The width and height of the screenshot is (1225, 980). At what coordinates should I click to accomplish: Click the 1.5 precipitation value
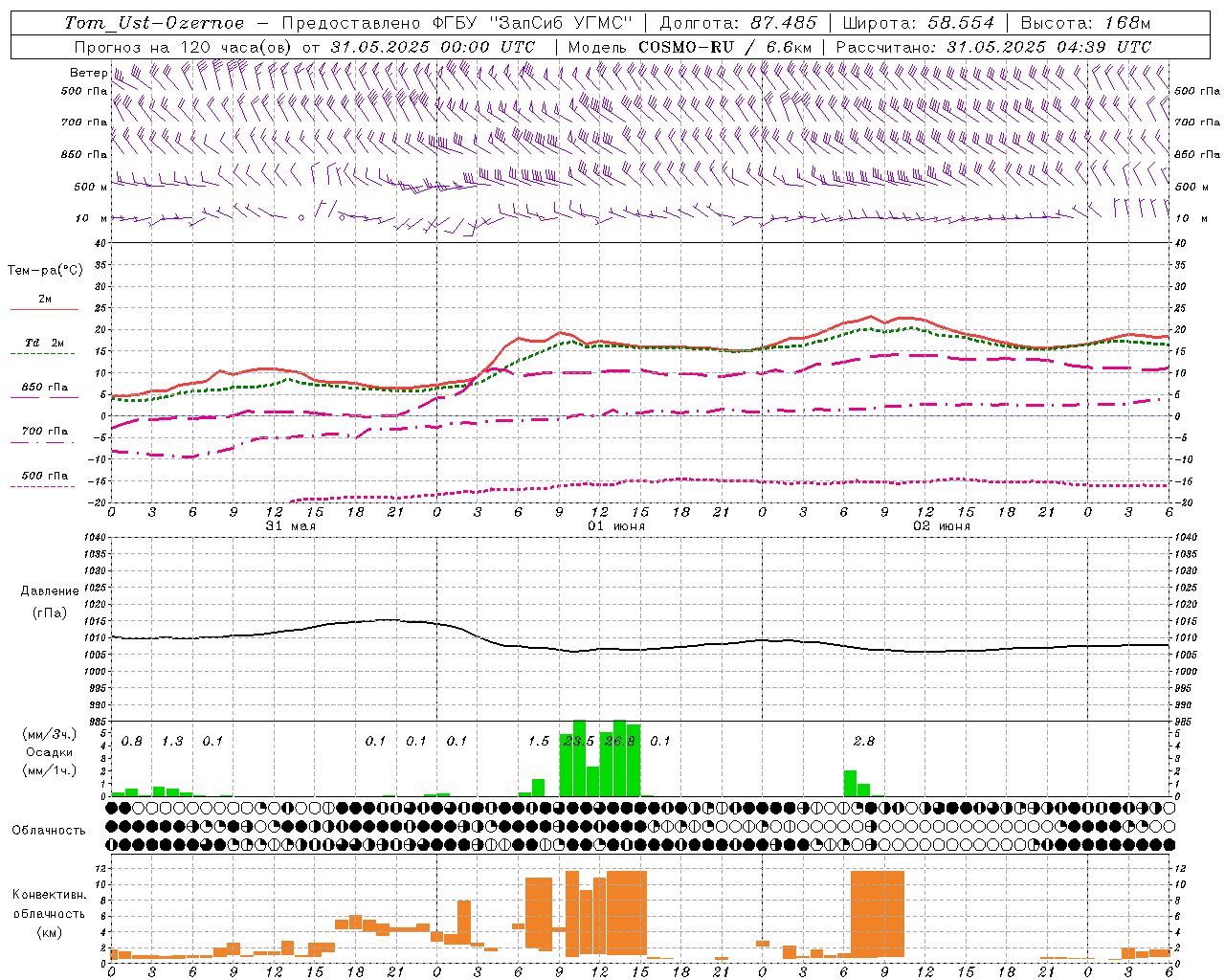click(x=539, y=742)
